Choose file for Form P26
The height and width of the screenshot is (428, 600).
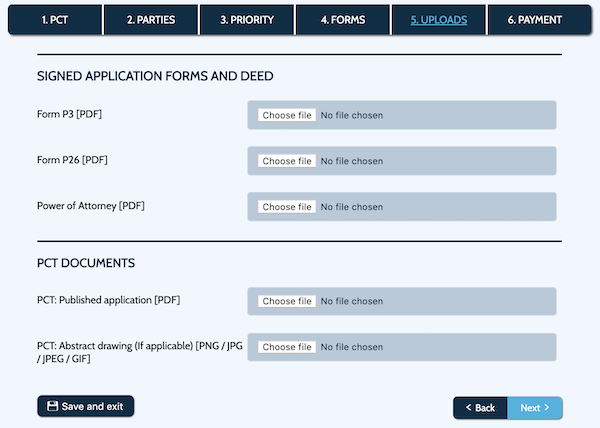point(287,161)
